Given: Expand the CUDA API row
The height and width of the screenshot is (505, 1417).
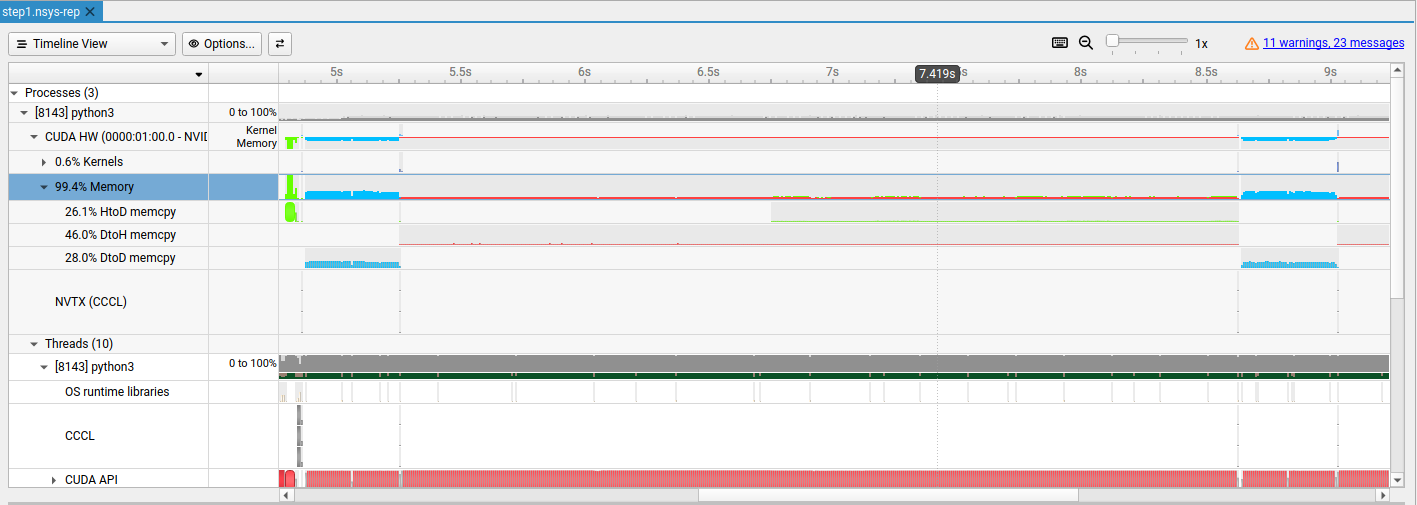Looking at the screenshot, I should point(54,480).
